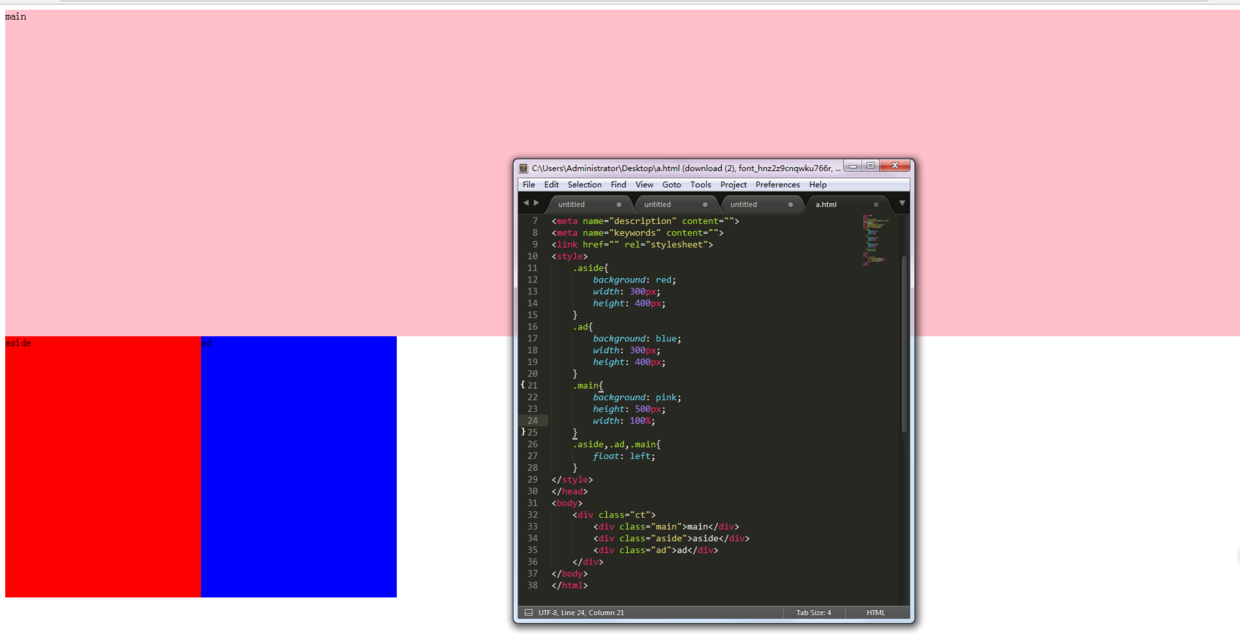This screenshot has width=1240, height=634.
Task: Open the Tab Size: 4 selector
Action: pyautogui.click(x=813, y=613)
